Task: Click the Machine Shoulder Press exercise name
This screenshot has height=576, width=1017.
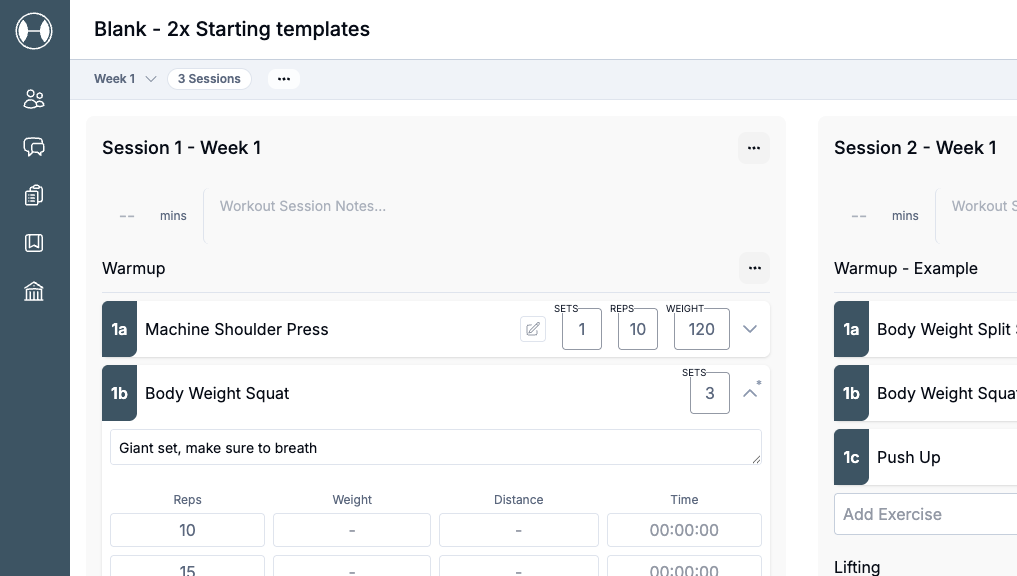Action: coord(237,330)
